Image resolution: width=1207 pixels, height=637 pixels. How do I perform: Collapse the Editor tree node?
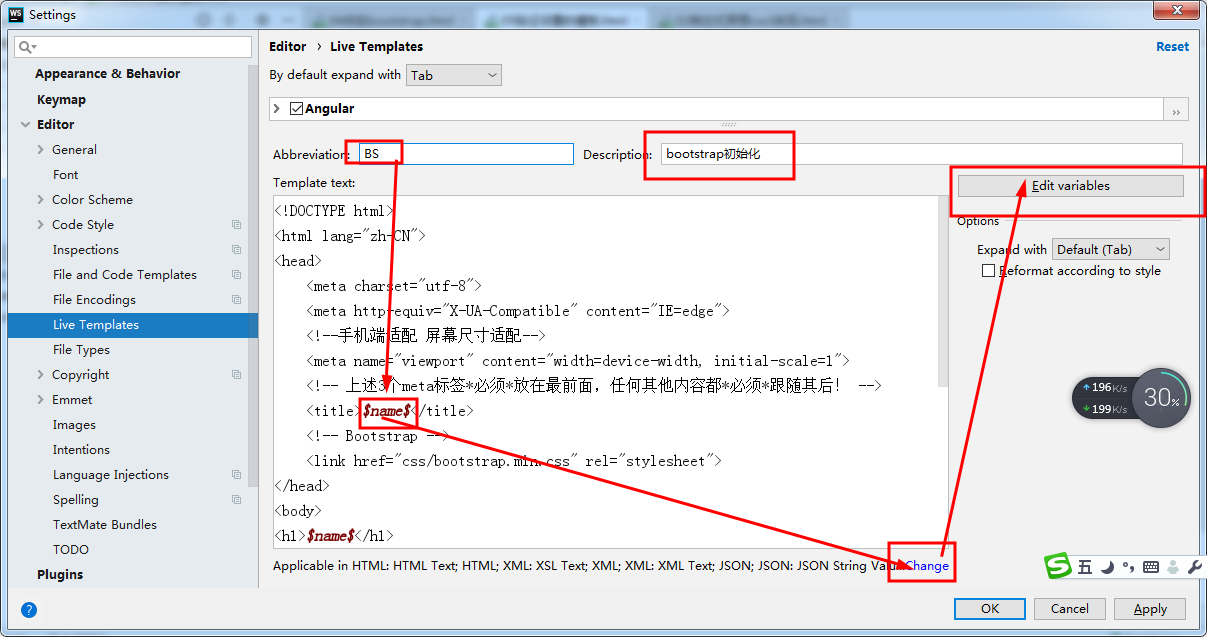tap(25, 125)
